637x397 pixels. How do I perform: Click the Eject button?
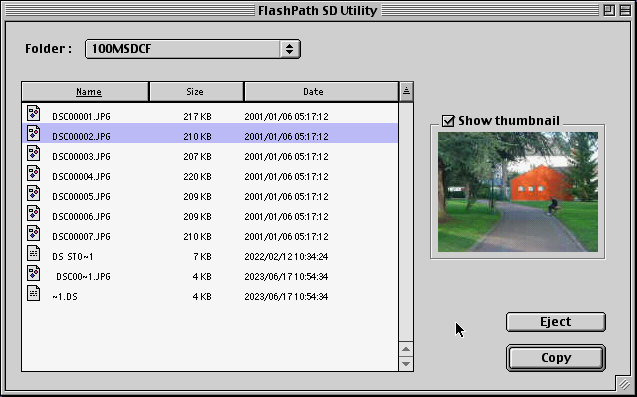556,322
